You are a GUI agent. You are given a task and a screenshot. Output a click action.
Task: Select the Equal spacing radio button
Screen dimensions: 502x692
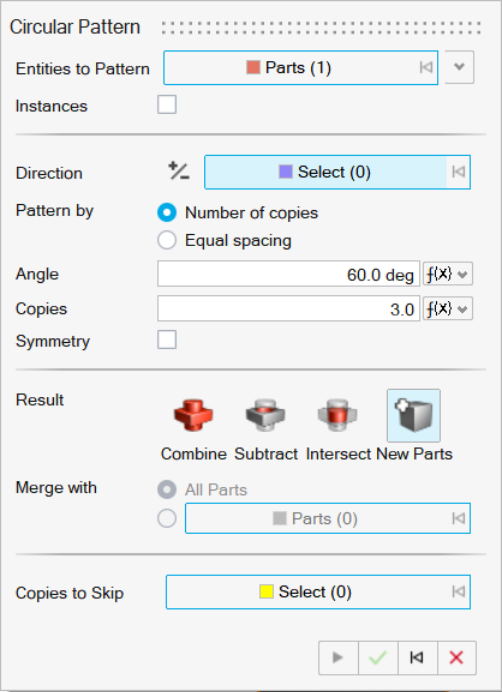[x=167, y=241]
